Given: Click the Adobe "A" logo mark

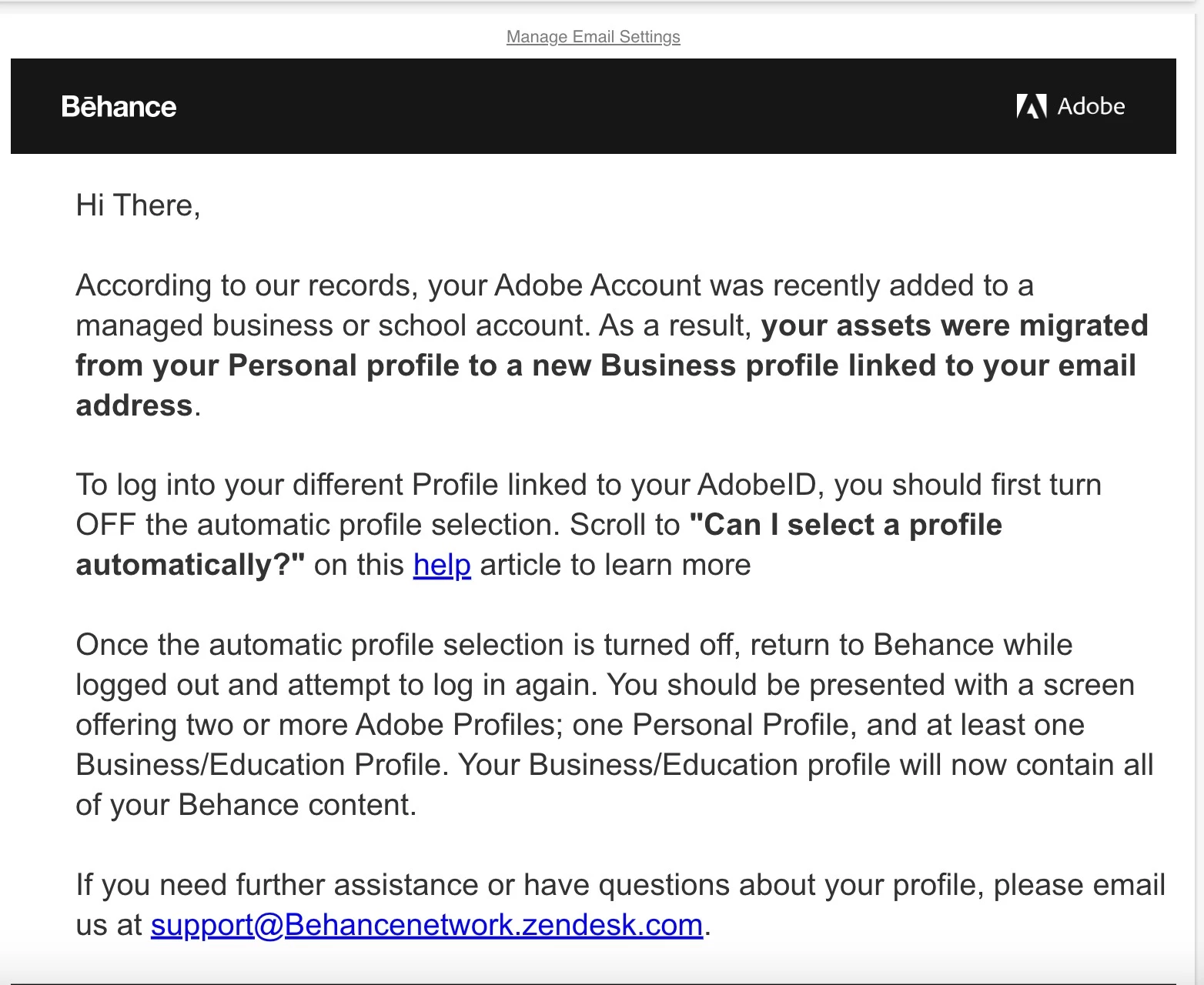Looking at the screenshot, I should 1031,106.
